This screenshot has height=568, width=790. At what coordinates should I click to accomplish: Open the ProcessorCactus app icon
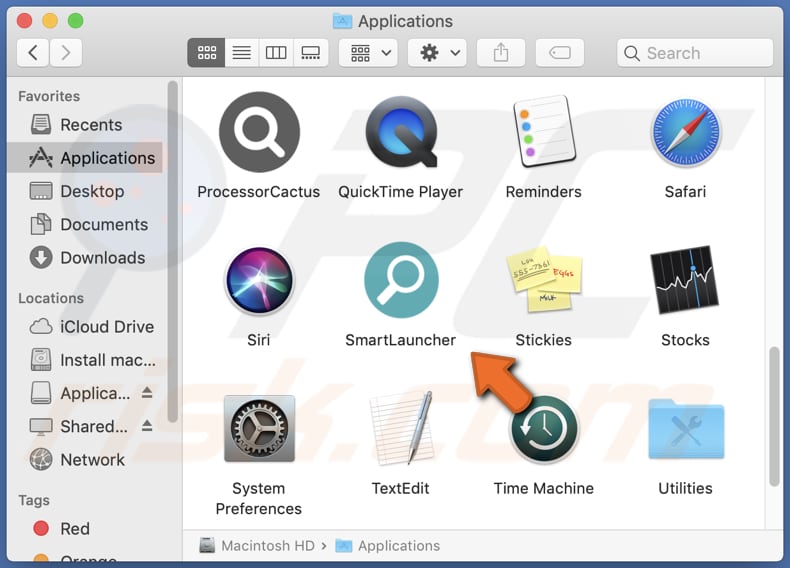(259, 132)
